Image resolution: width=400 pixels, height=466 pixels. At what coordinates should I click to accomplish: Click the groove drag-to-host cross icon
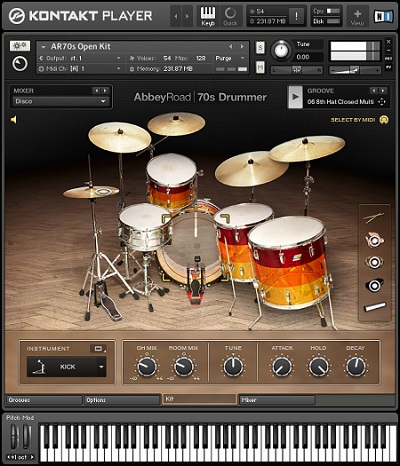tap(382, 102)
